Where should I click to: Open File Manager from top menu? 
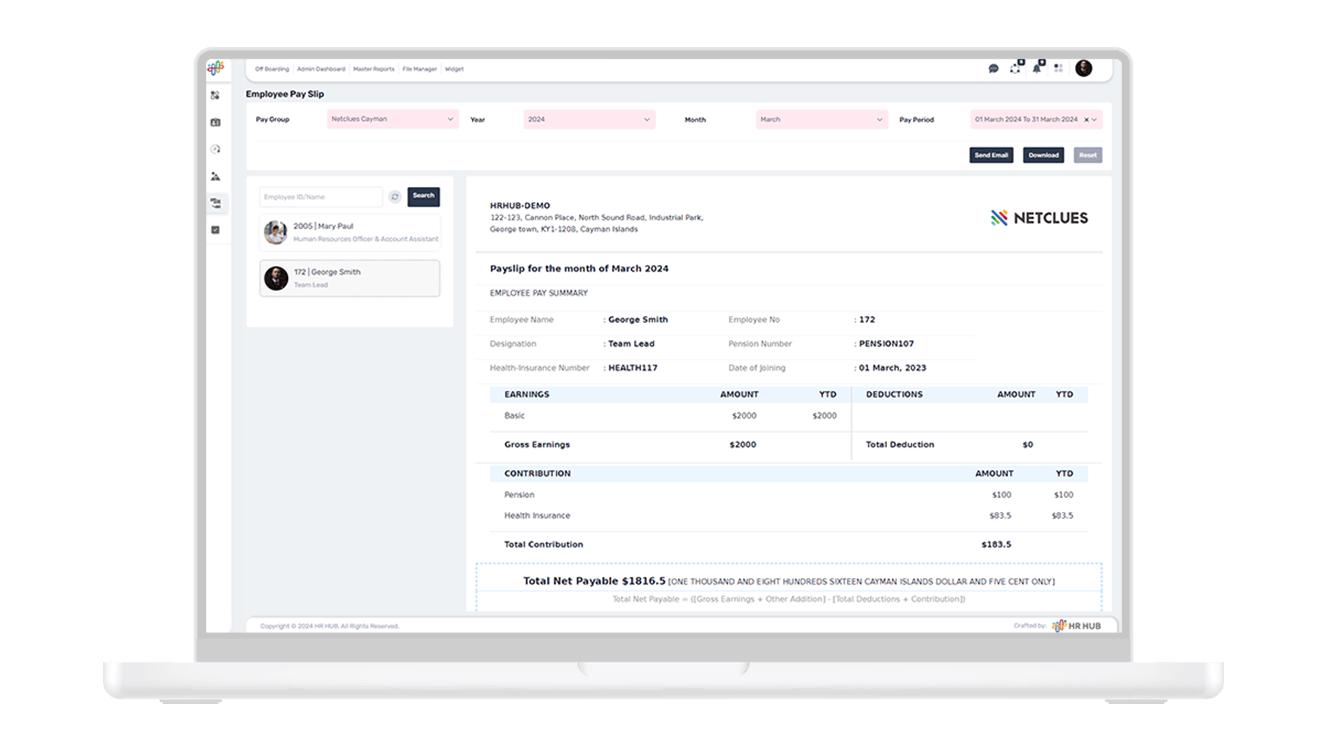(420, 69)
